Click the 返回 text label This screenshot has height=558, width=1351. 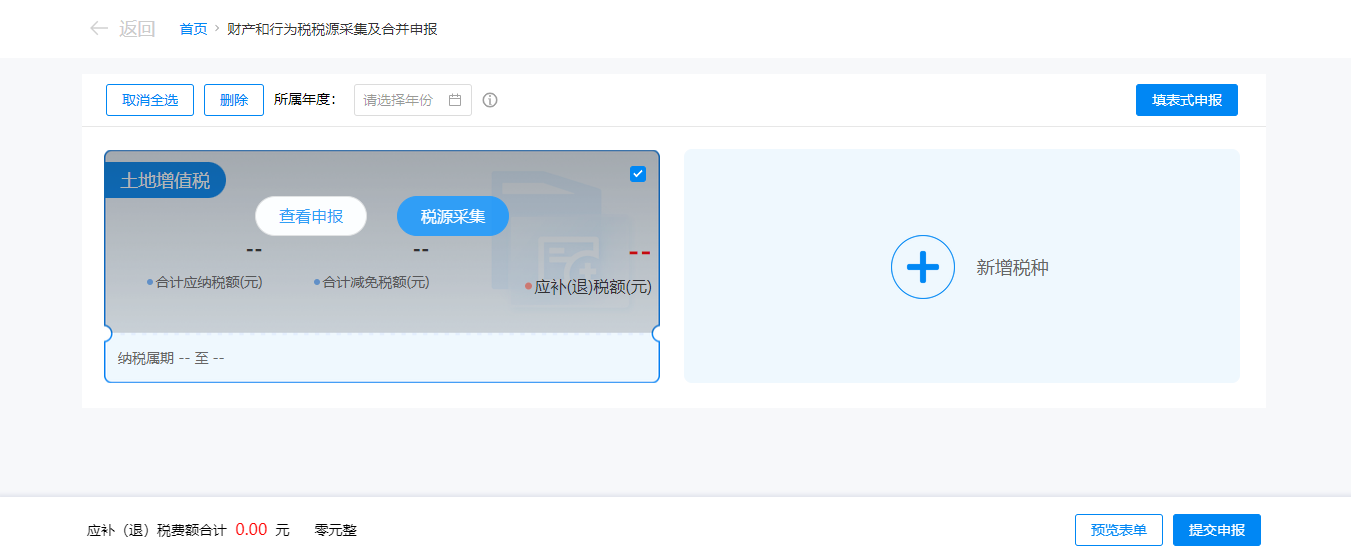click(137, 29)
